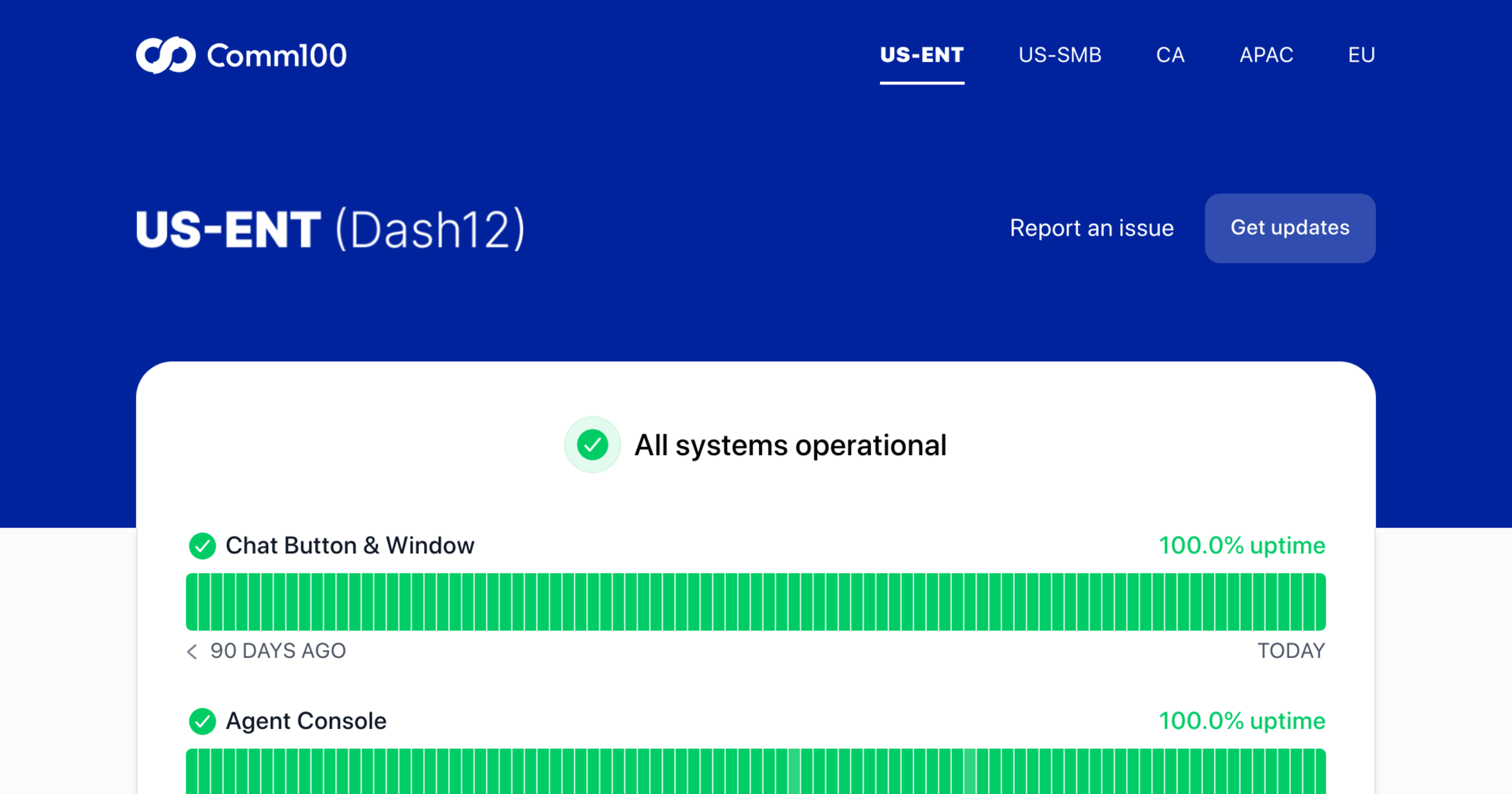Switch to the US-SMB region tab
1512x794 pixels.
(1060, 55)
